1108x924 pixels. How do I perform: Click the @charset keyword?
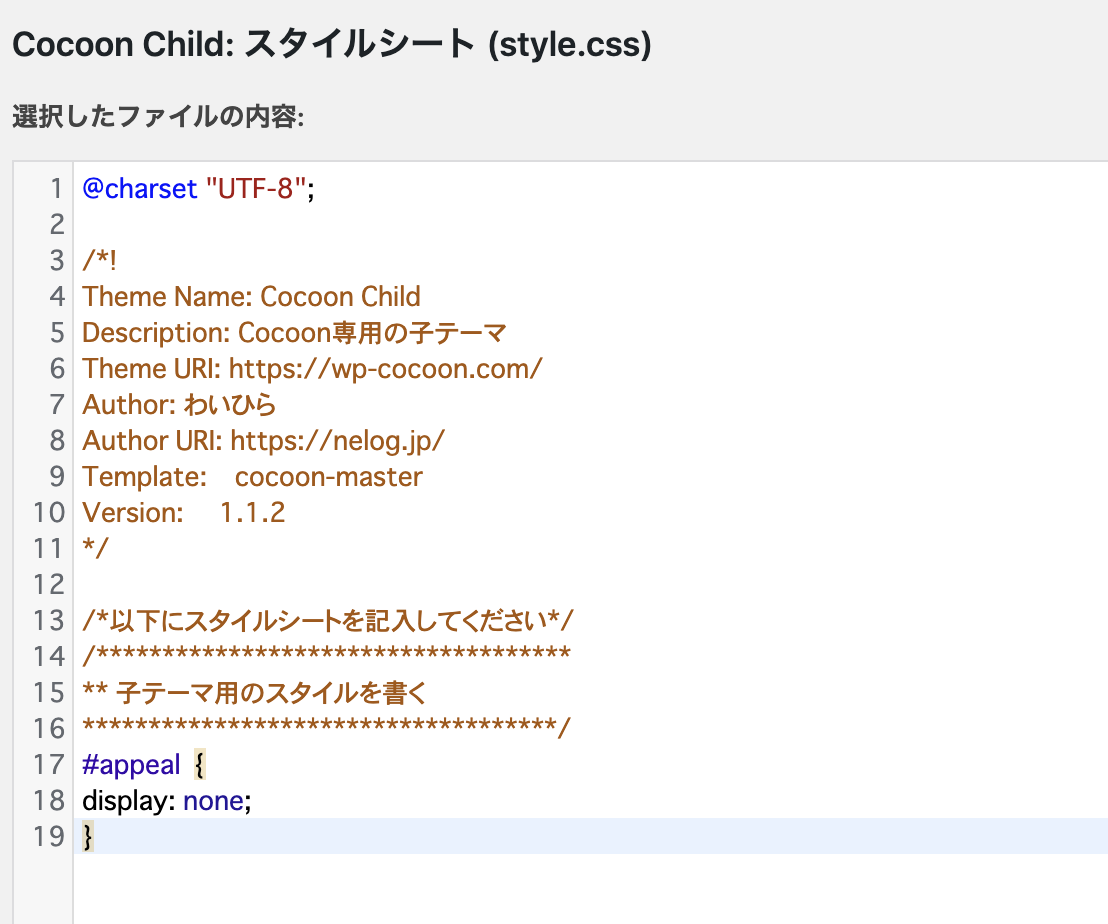(140, 189)
